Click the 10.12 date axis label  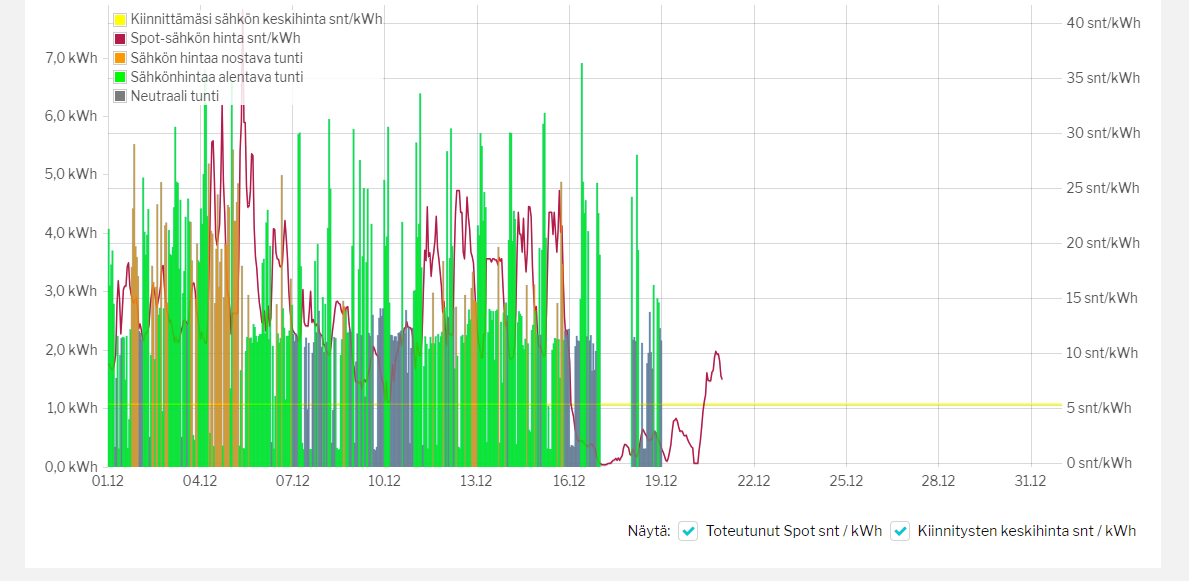click(x=384, y=480)
